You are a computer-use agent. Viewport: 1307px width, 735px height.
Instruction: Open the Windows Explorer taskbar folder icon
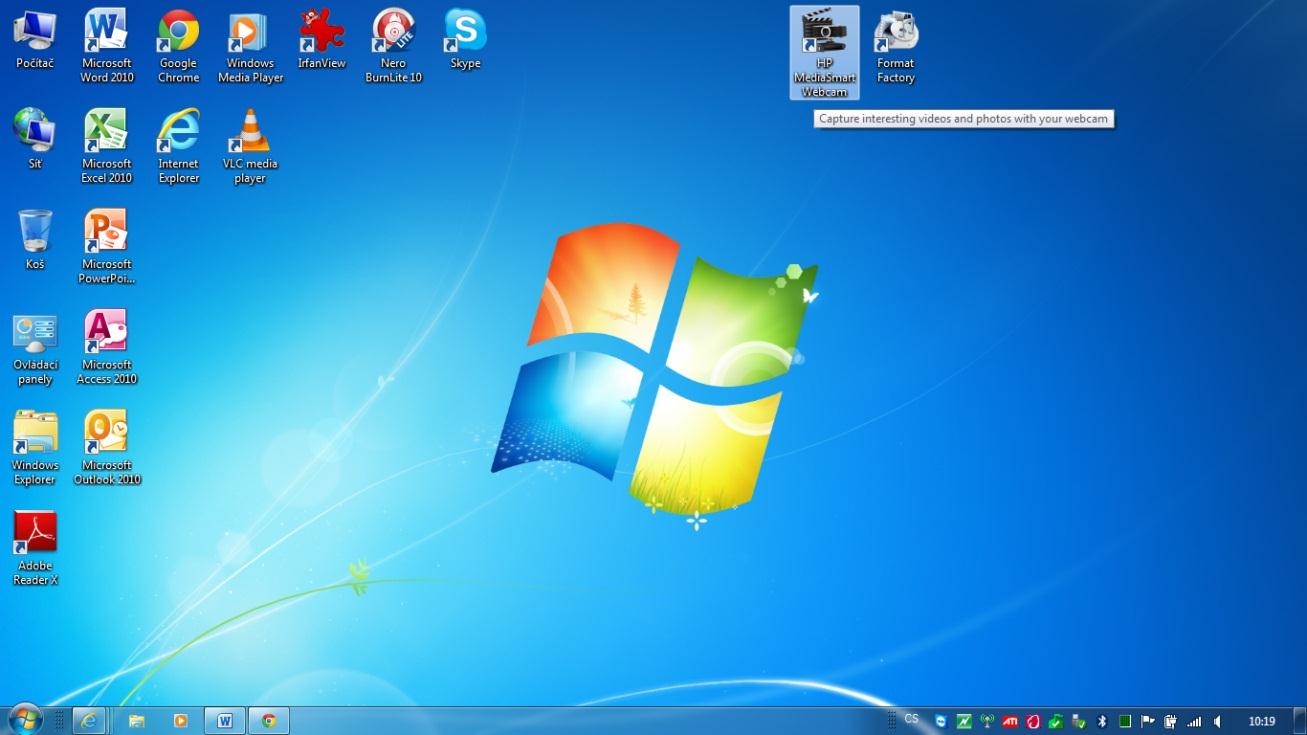(x=137, y=720)
